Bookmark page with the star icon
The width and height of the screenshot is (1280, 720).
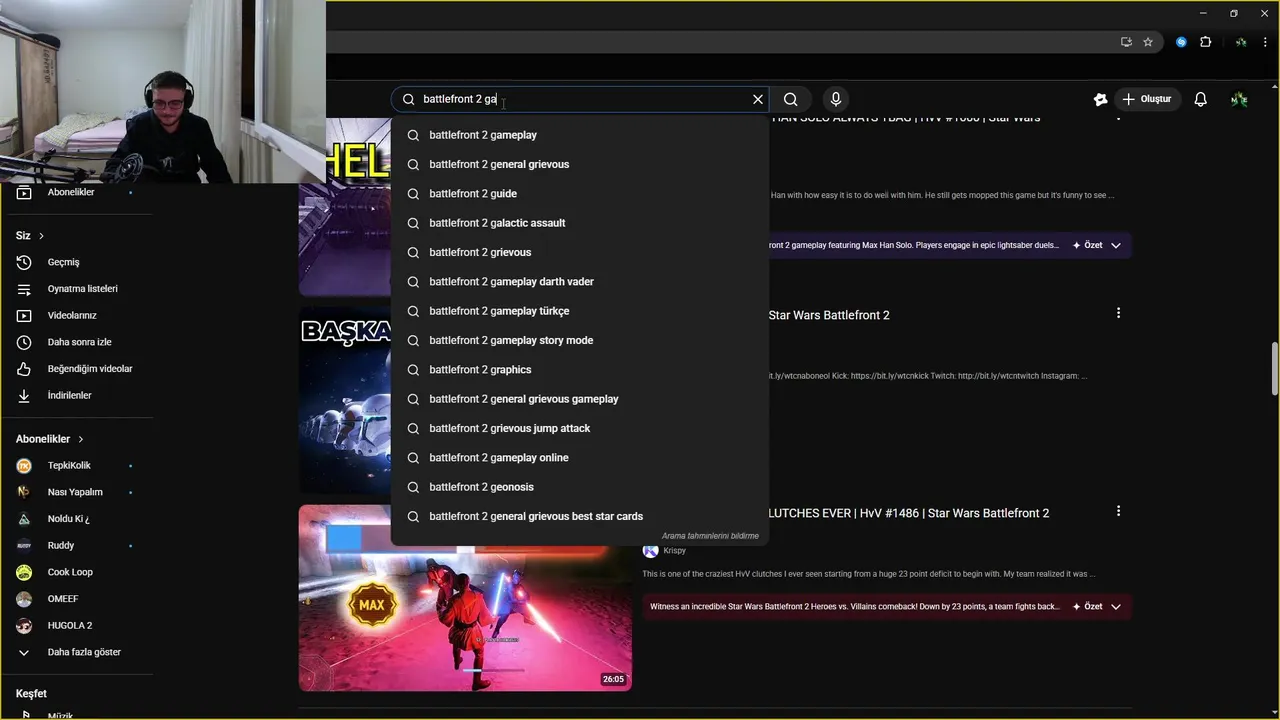coord(1148,42)
